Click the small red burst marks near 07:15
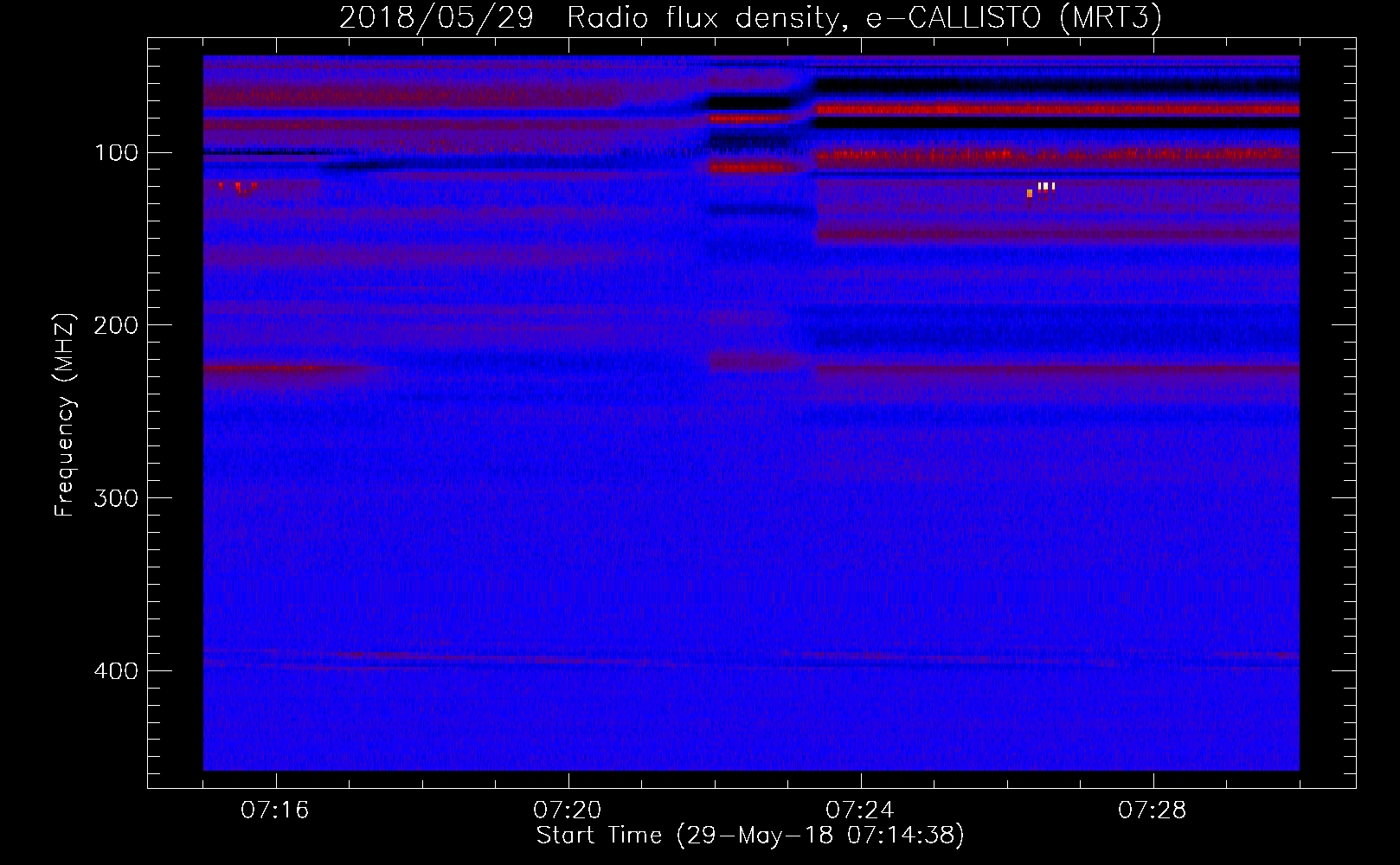Viewport: 1400px width, 865px height. pyautogui.click(x=238, y=189)
